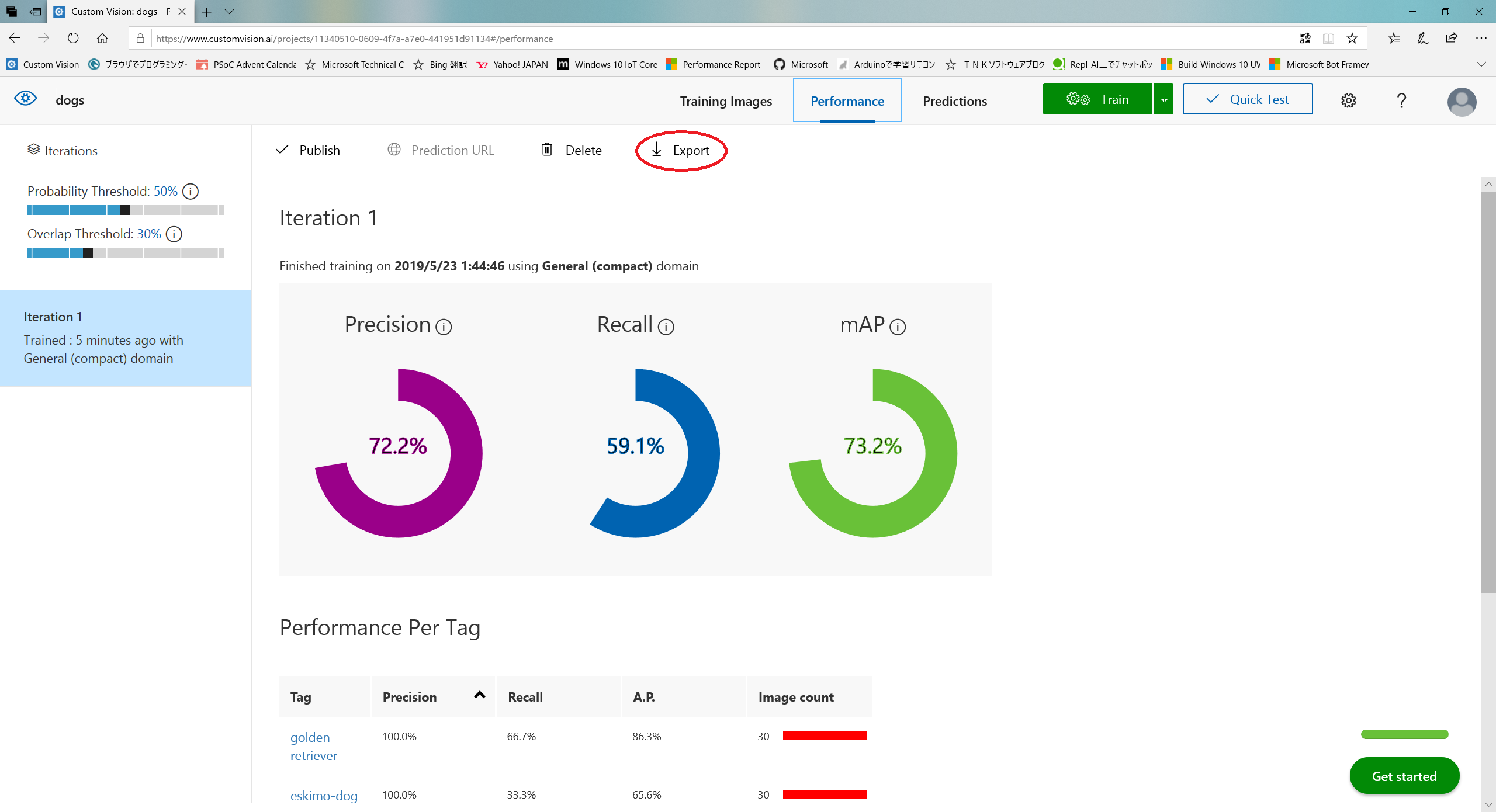Open Bing 翻訳 bookmark

440,64
